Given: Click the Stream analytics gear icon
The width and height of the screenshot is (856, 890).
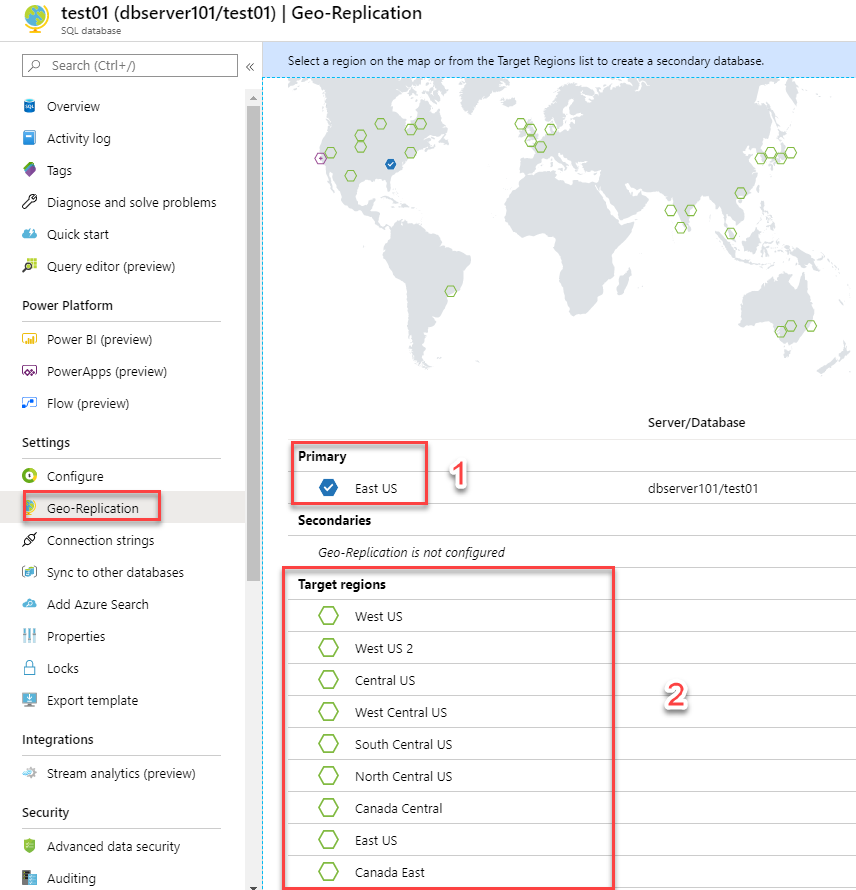Looking at the screenshot, I should [x=30, y=773].
